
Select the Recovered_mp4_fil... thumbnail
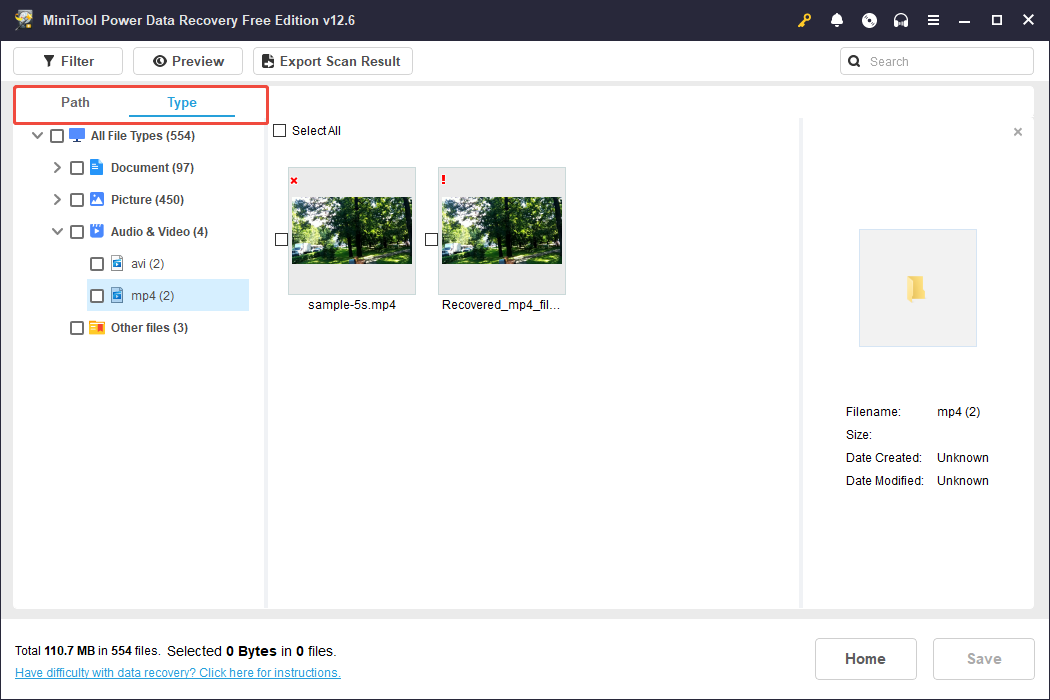[x=502, y=230]
